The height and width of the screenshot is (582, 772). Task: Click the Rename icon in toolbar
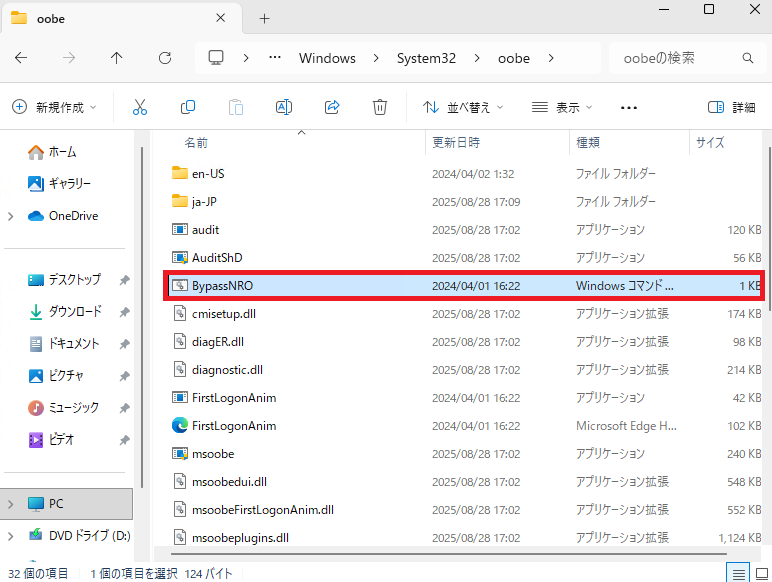(x=284, y=107)
